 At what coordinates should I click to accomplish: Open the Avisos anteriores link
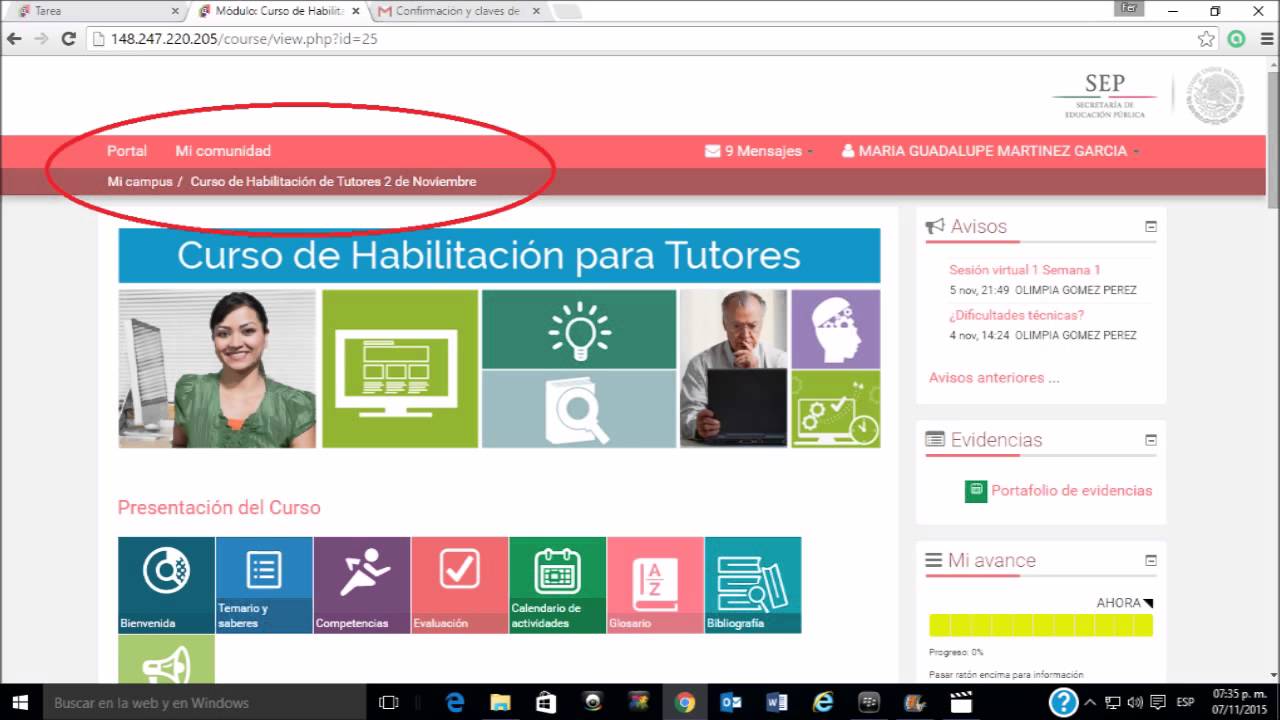pyautogui.click(x=994, y=378)
